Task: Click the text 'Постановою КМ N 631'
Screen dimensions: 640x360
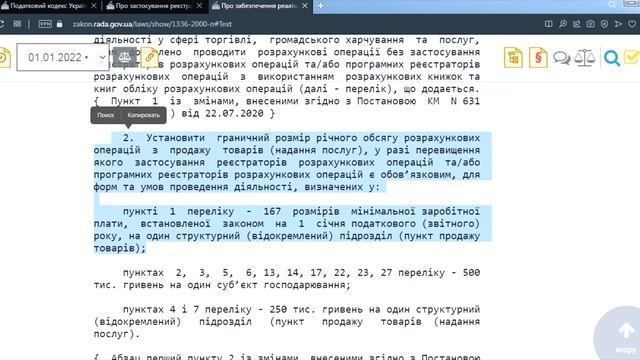Action: coord(418,101)
